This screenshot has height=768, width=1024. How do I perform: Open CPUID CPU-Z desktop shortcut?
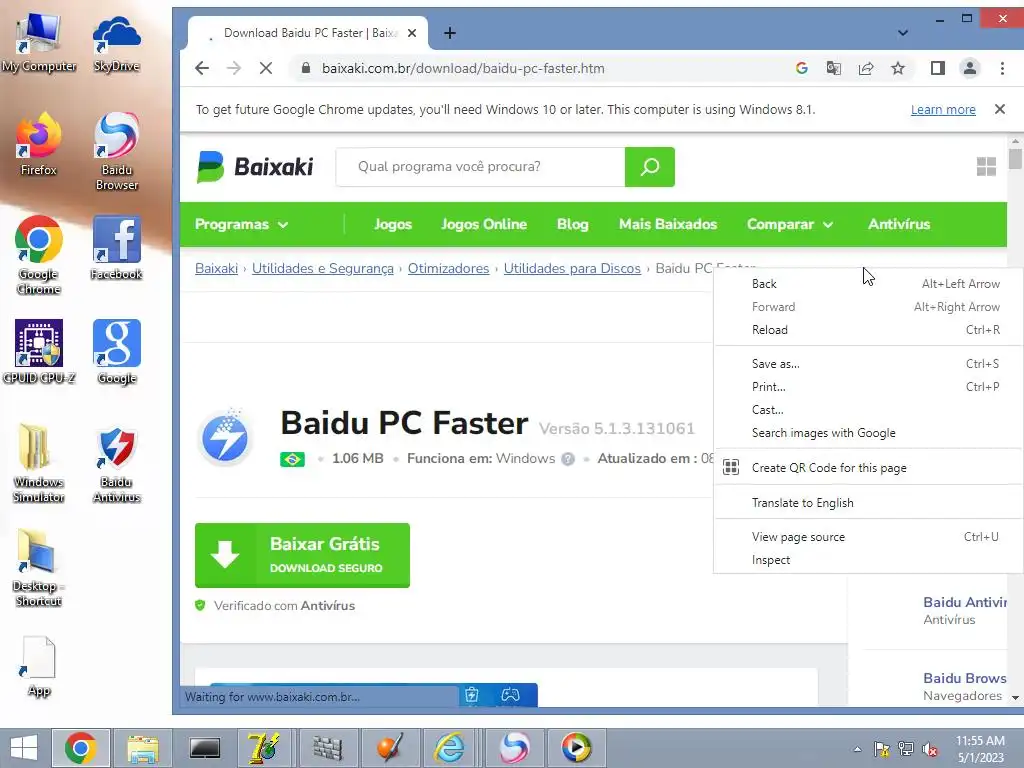39,351
